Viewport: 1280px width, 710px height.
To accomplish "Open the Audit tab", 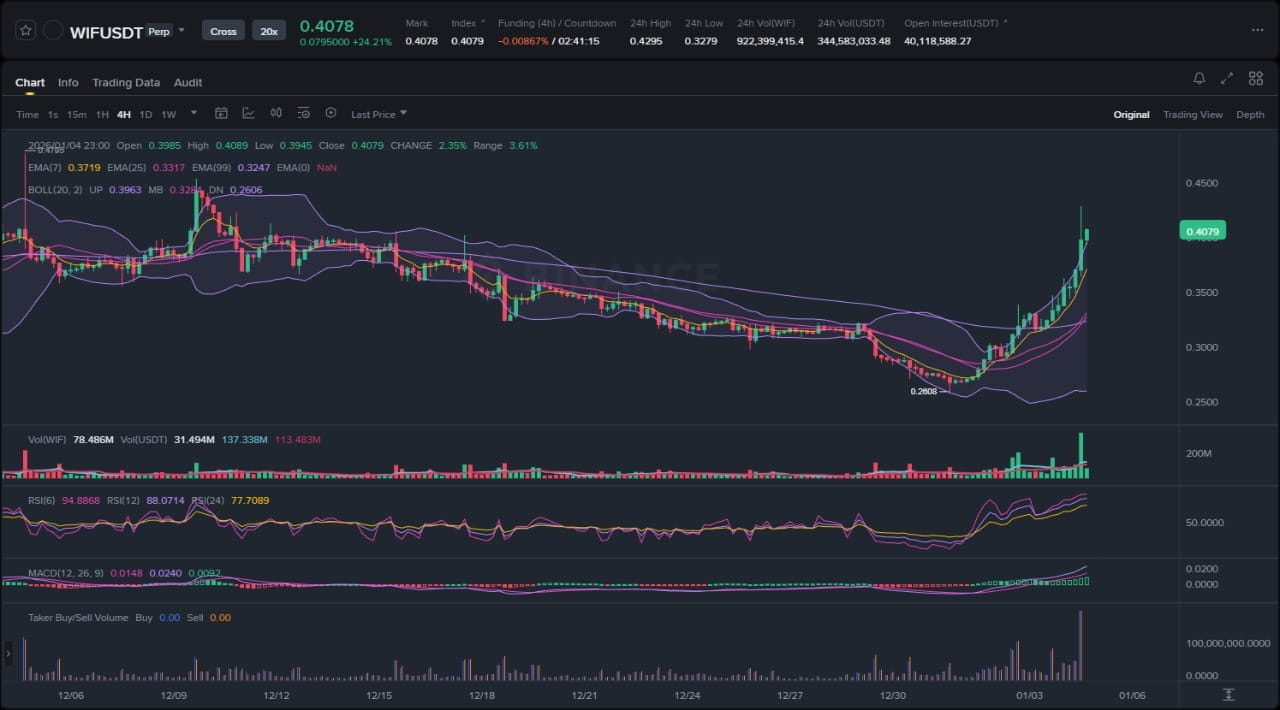I will coord(188,82).
